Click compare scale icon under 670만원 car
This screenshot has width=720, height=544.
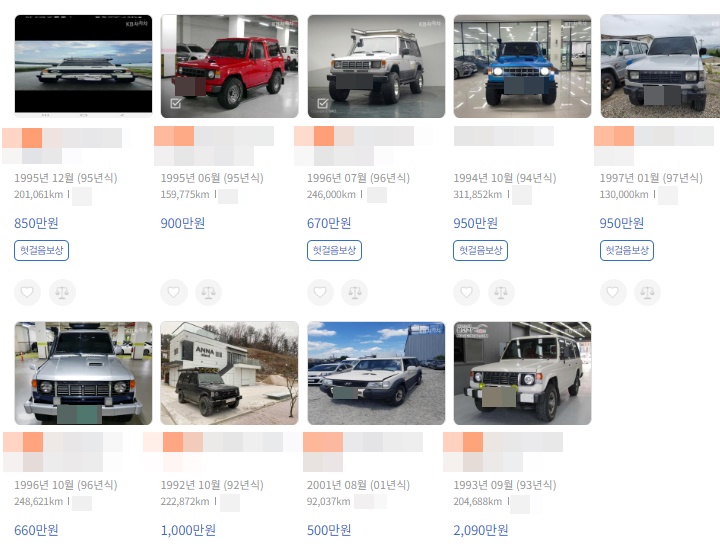pyautogui.click(x=354, y=292)
